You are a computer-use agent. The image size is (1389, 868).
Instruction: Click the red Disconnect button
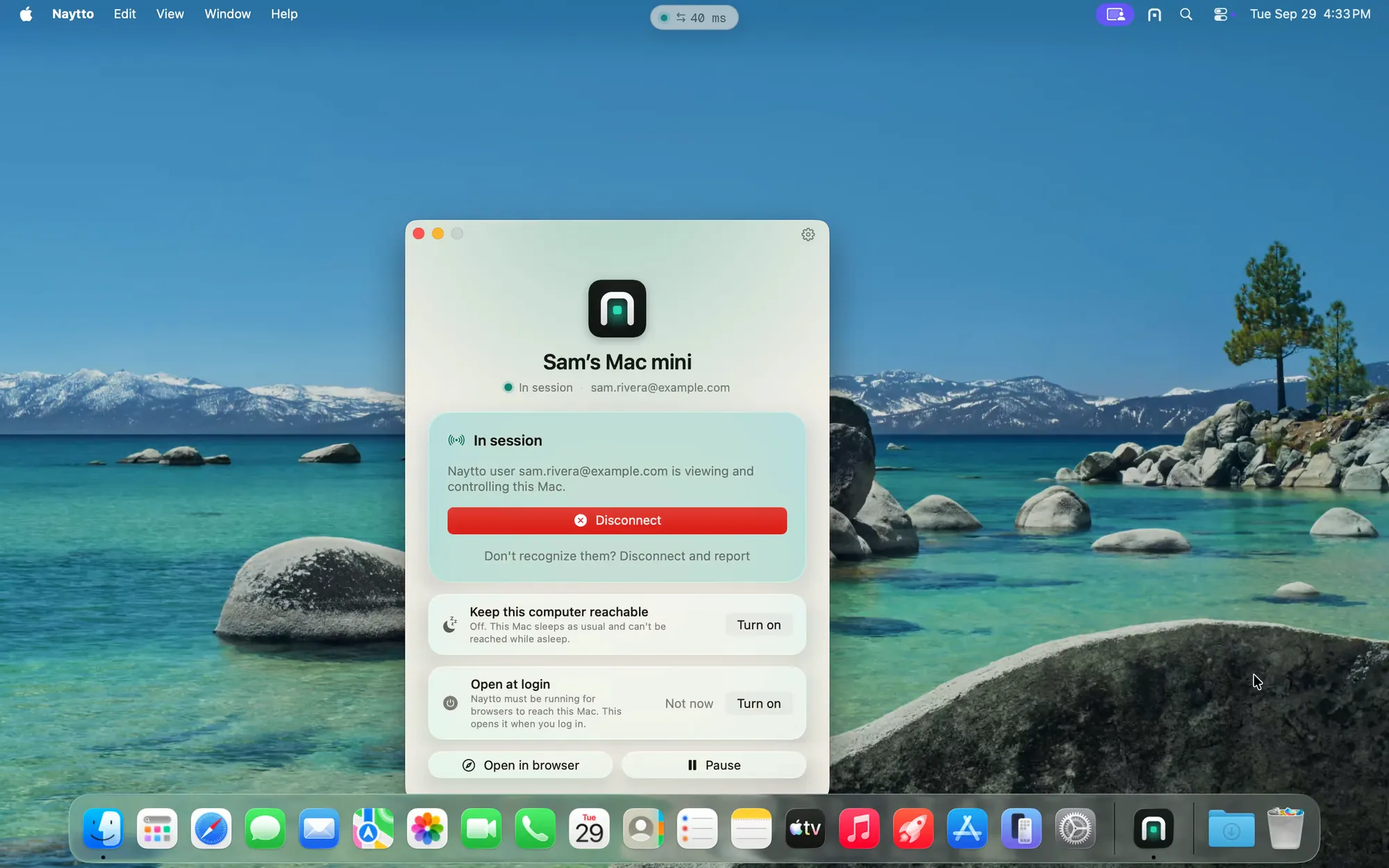click(617, 521)
